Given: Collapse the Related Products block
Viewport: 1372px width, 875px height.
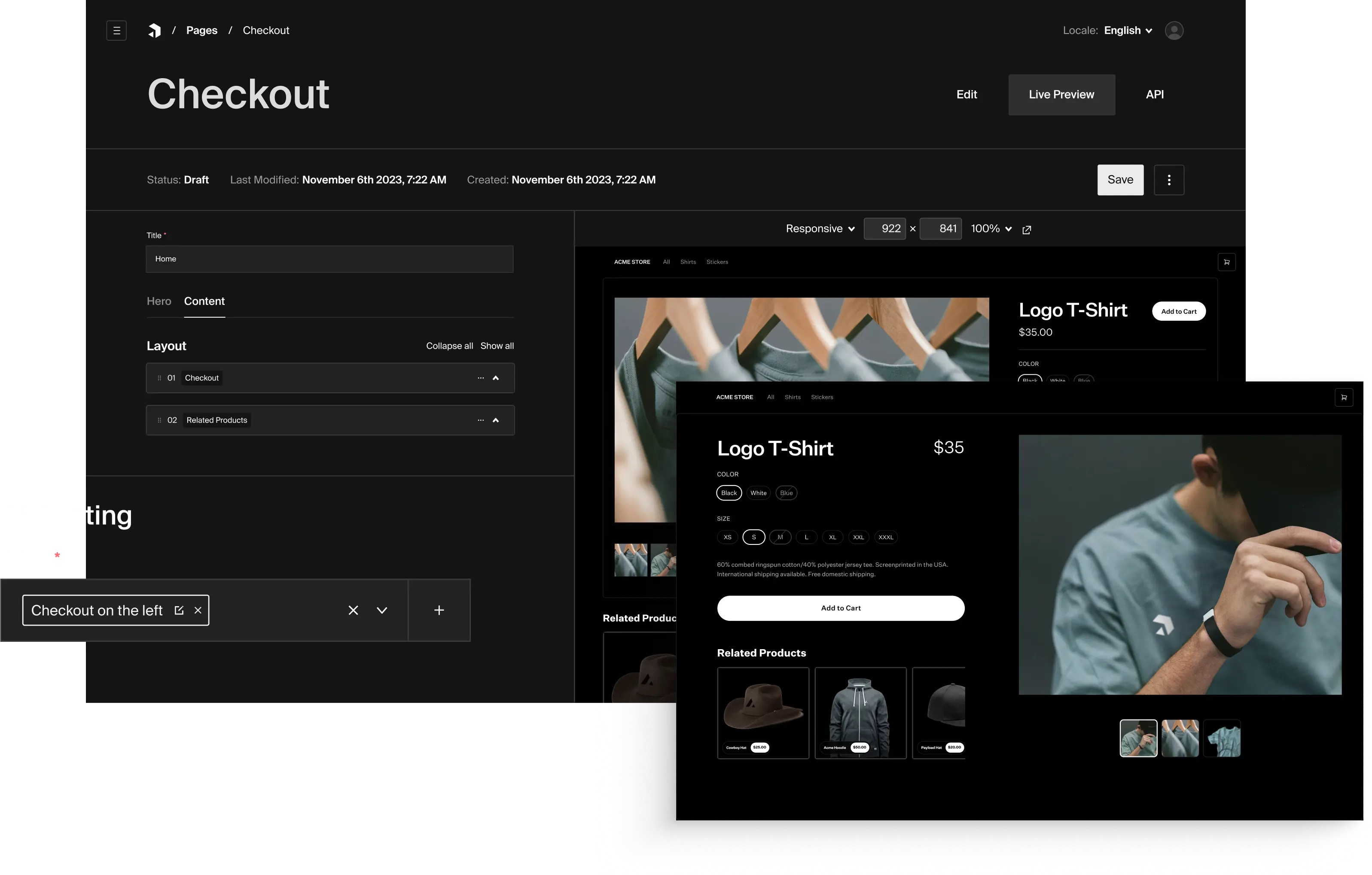Looking at the screenshot, I should tap(496, 420).
